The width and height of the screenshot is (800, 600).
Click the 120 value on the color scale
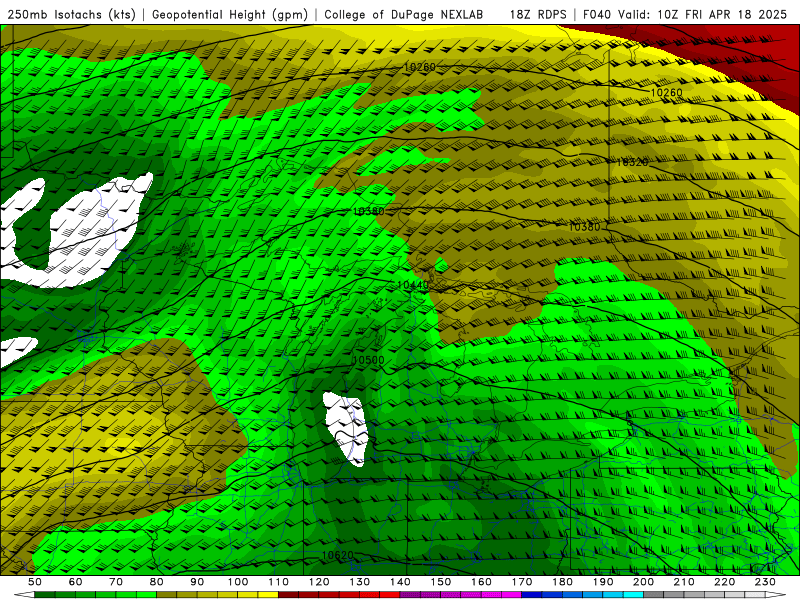point(319,582)
